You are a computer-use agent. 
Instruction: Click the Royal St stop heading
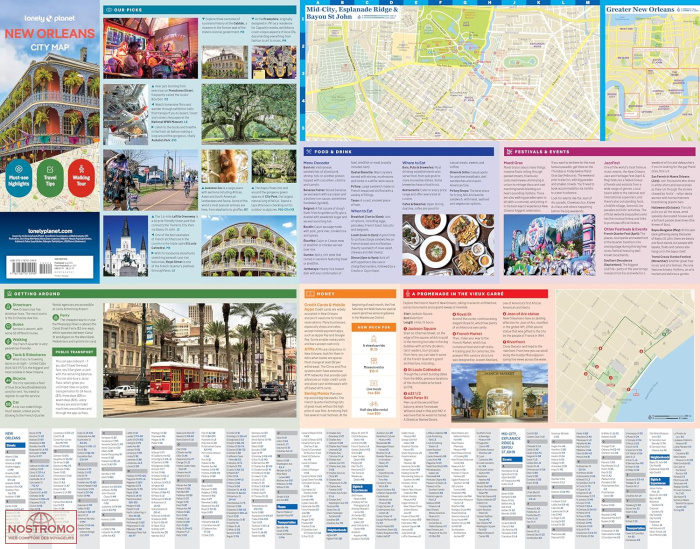click(464, 314)
